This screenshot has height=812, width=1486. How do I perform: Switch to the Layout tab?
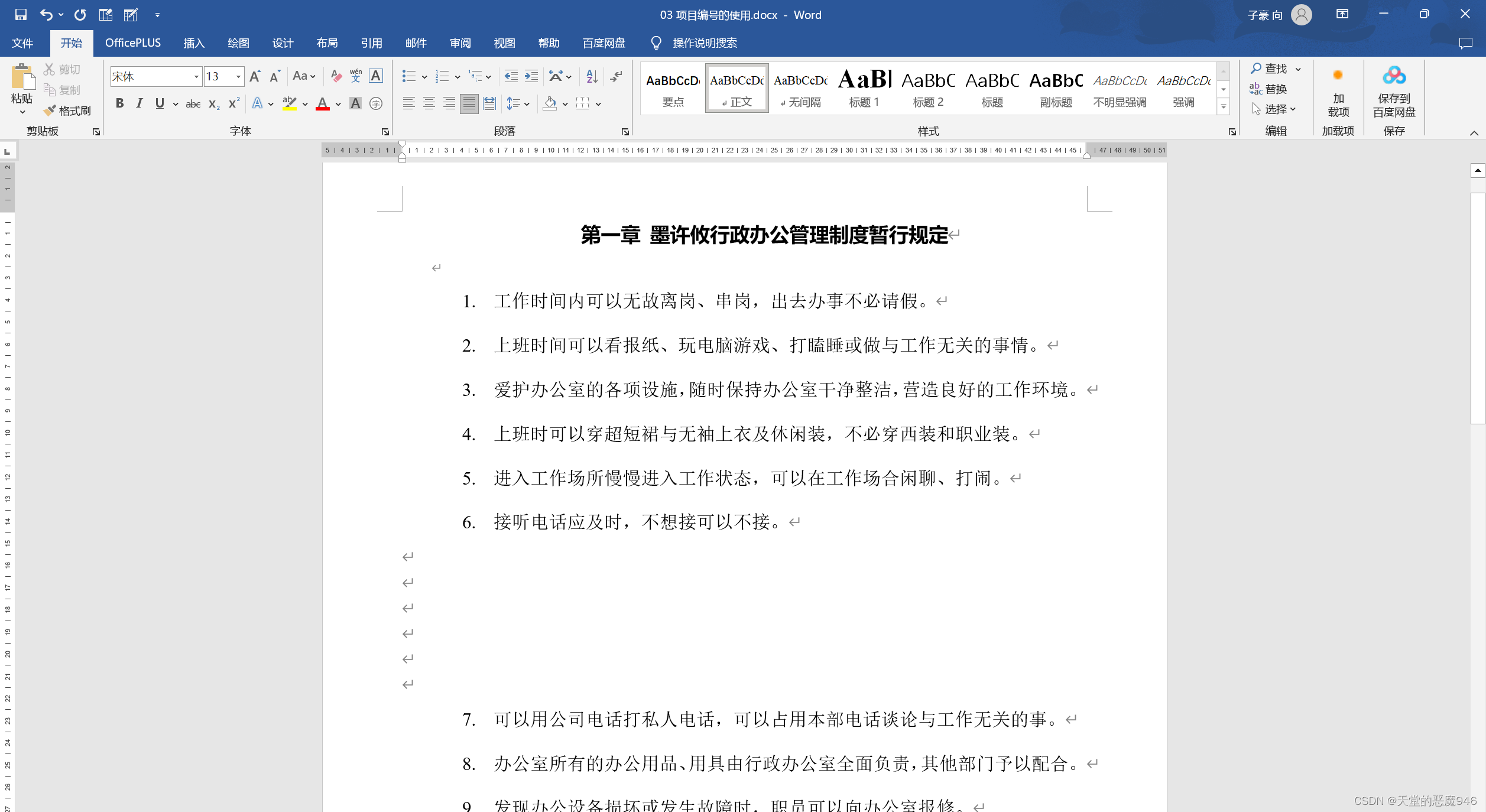pos(327,43)
